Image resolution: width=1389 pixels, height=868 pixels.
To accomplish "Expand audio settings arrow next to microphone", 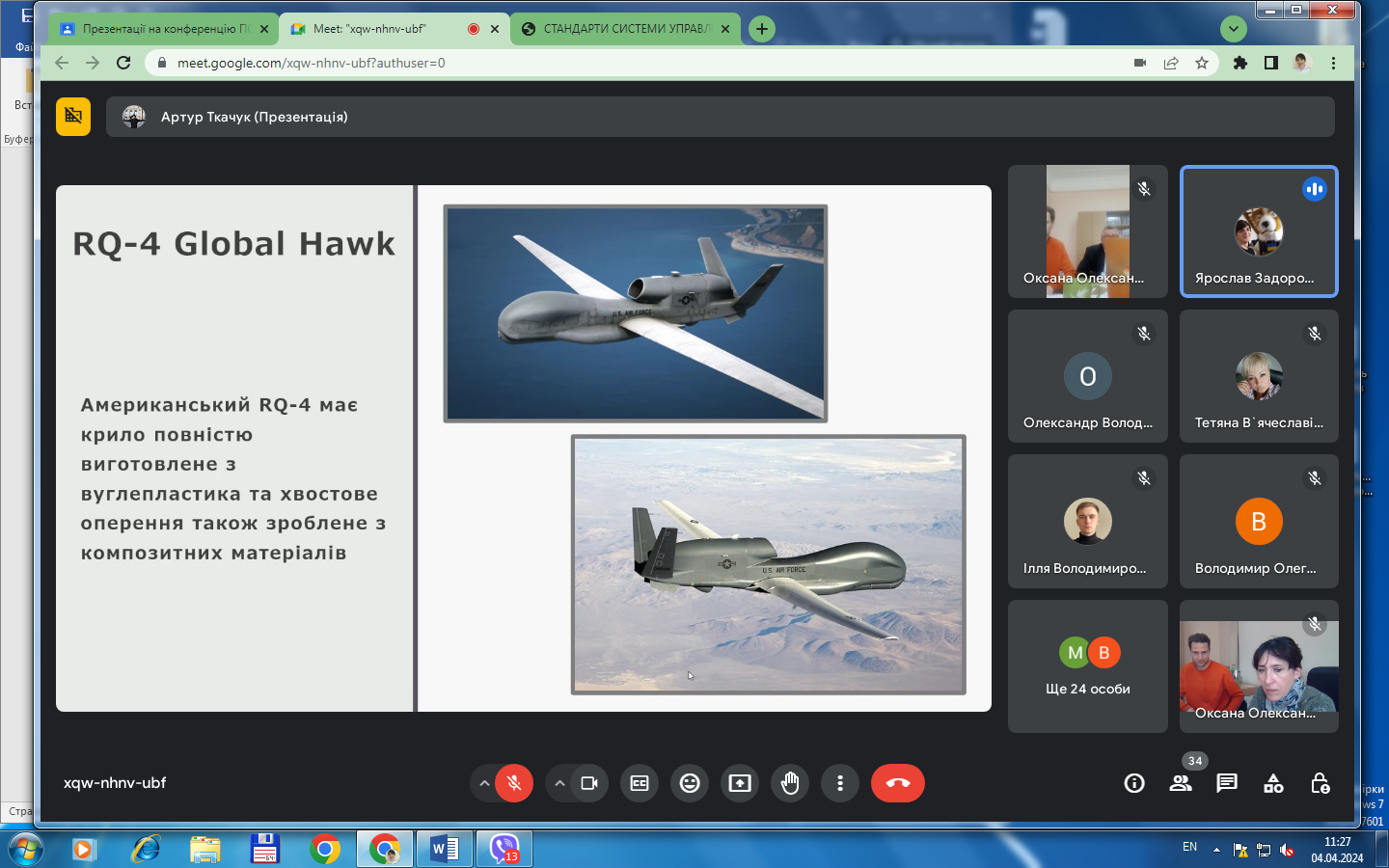I will (x=484, y=783).
